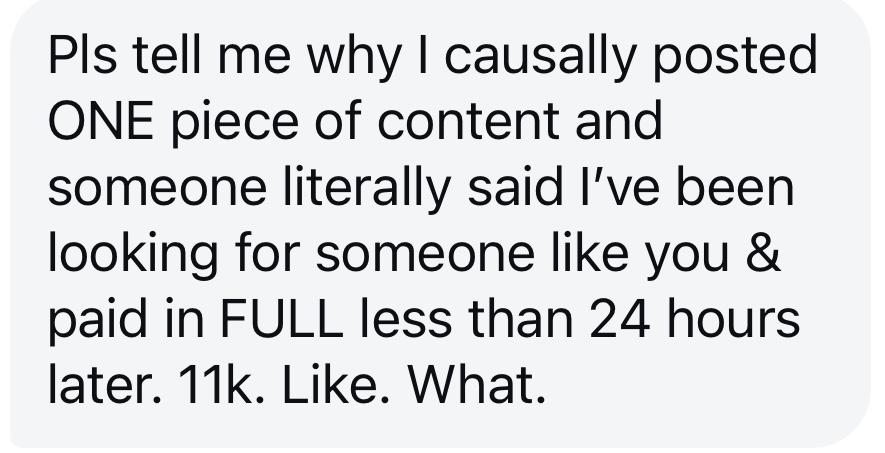Click the capitalized word "ONE"

101,121
